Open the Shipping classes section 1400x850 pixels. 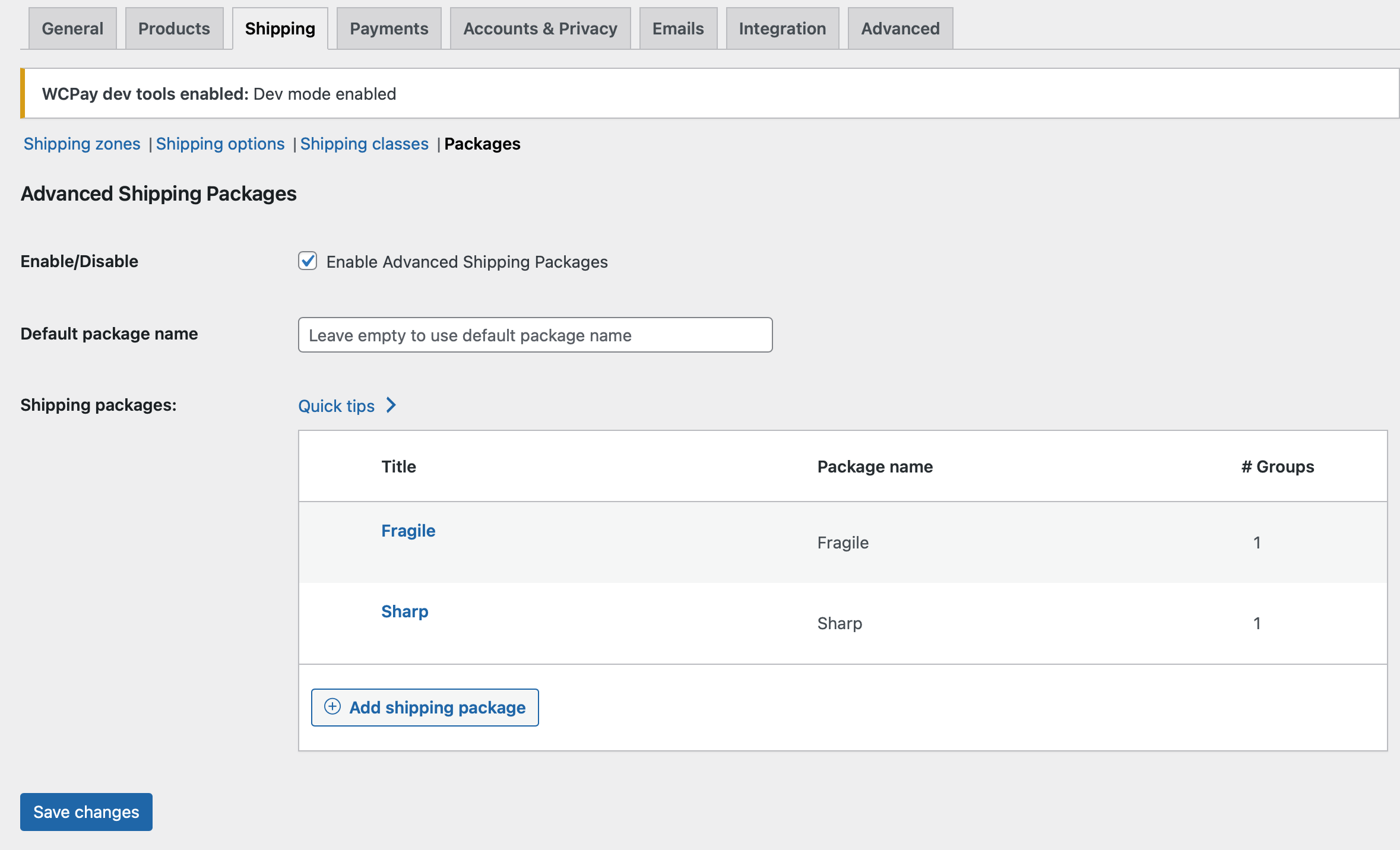[x=365, y=144]
